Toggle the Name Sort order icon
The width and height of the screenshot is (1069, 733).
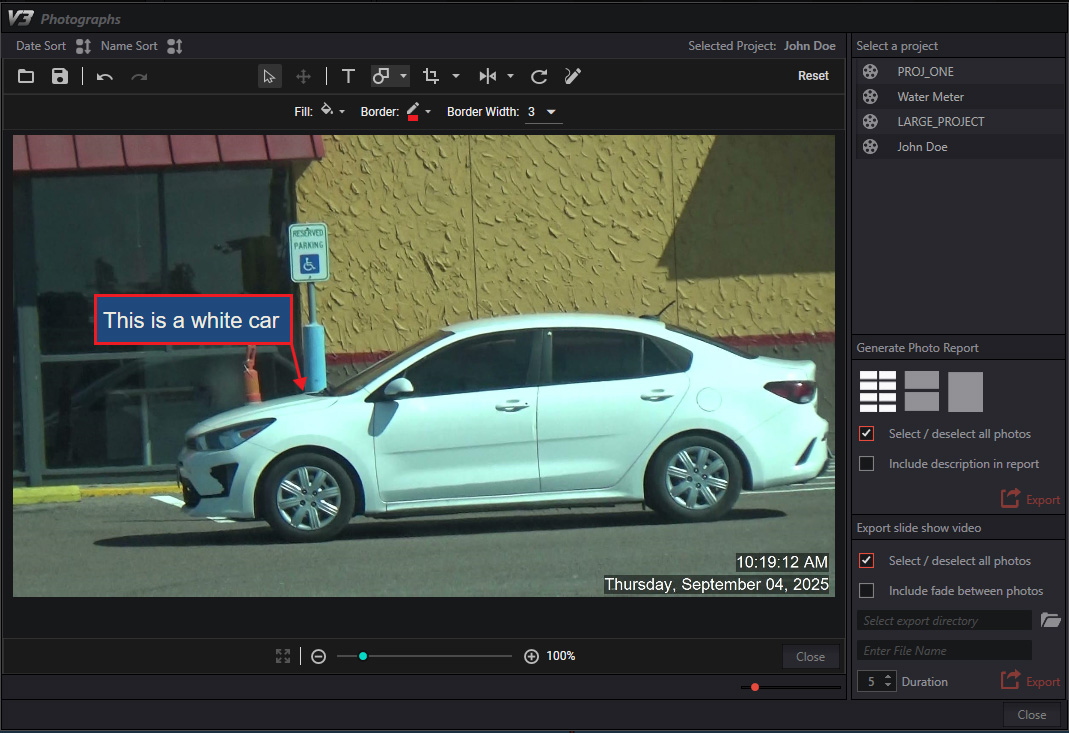(175, 46)
